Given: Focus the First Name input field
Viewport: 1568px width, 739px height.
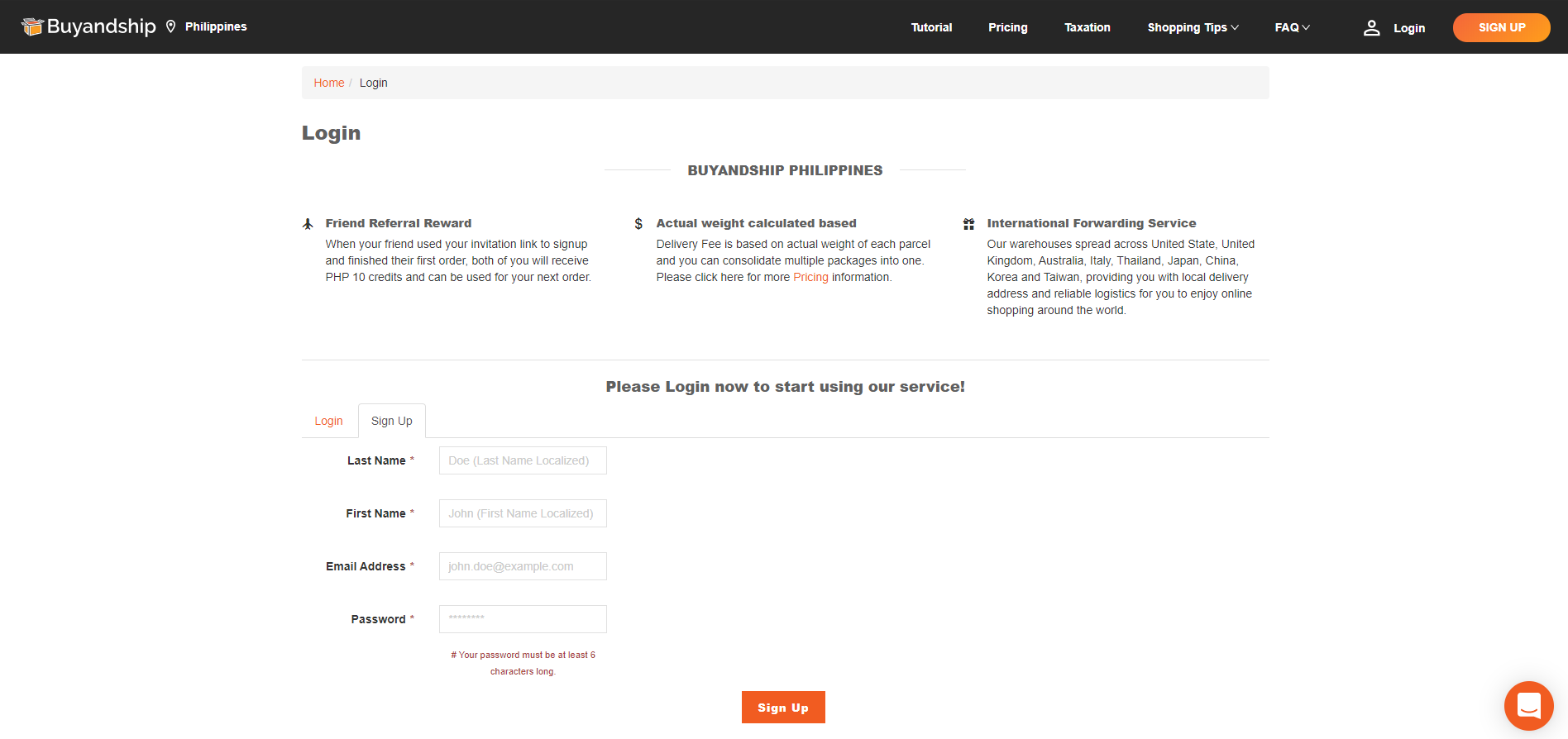Looking at the screenshot, I should [x=523, y=513].
